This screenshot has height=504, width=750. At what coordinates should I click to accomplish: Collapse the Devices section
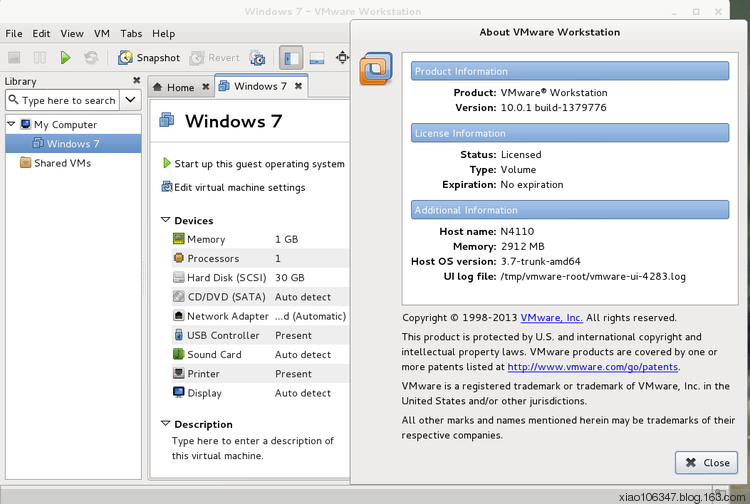pyautogui.click(x=165, y=221)
